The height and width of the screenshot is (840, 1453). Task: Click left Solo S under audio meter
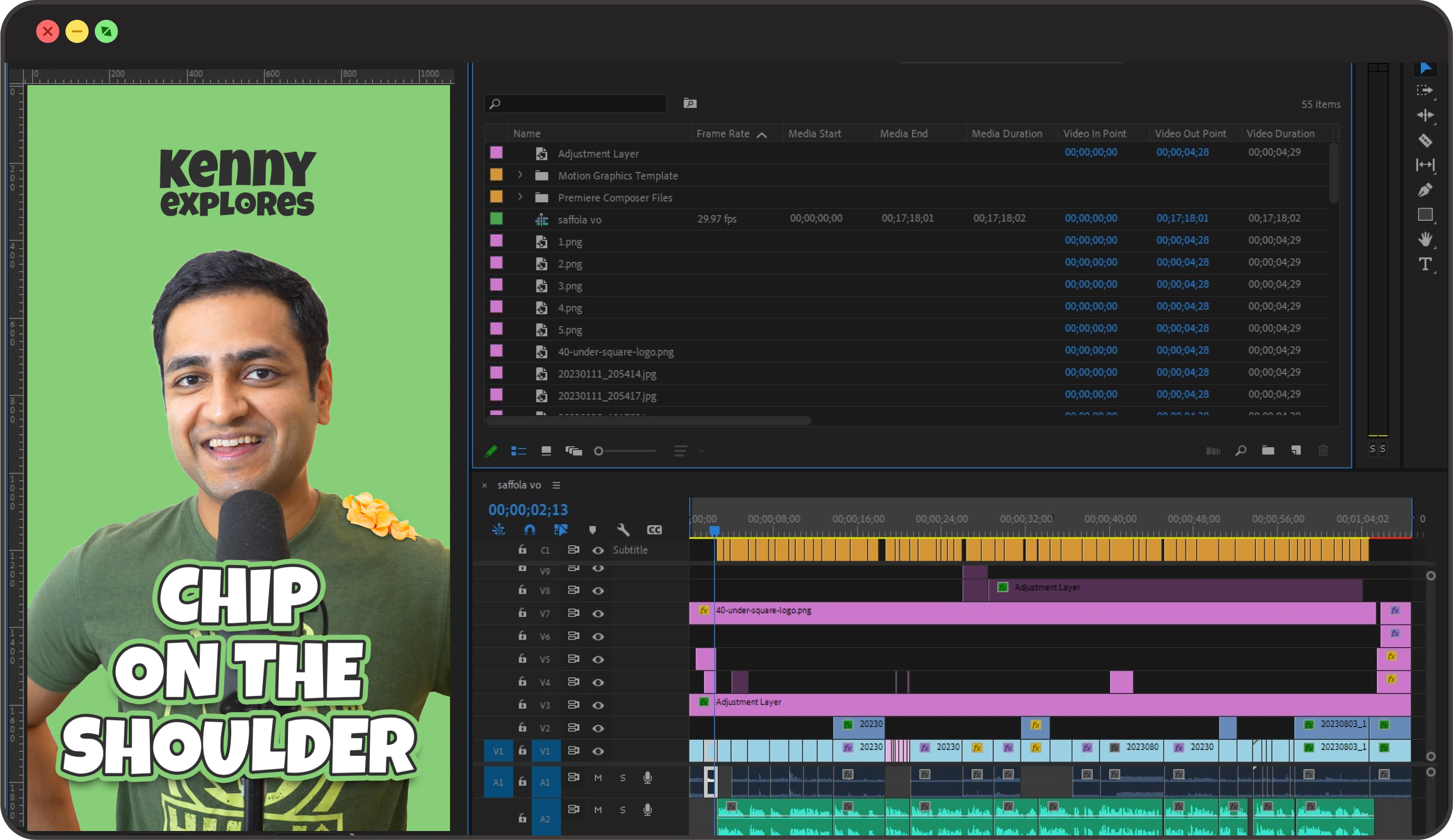[1373, 449]
